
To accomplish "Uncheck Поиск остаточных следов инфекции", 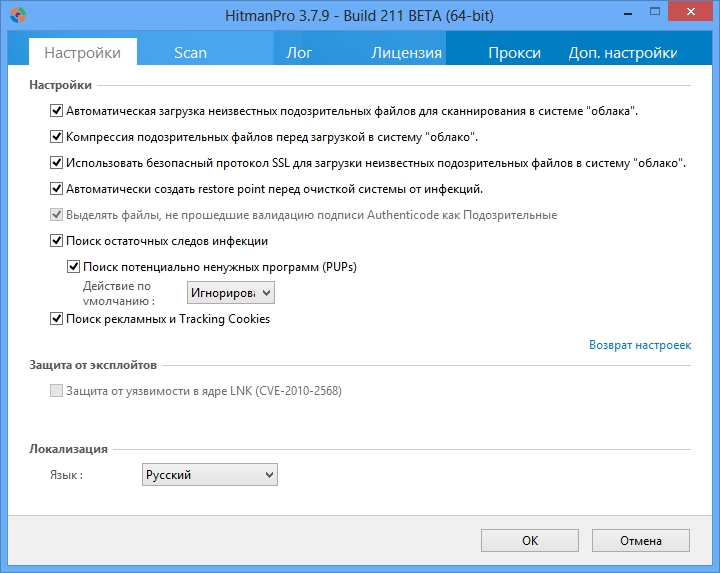I will point(56,241).
